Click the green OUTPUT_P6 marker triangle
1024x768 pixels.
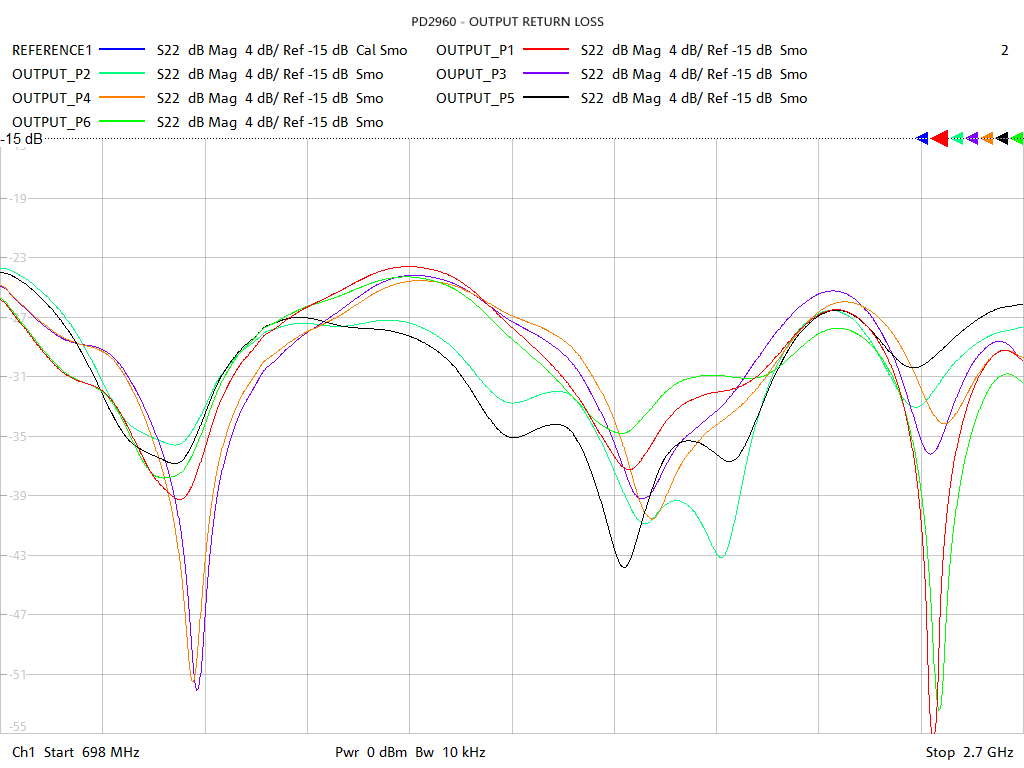click(x=1018, y=138)
